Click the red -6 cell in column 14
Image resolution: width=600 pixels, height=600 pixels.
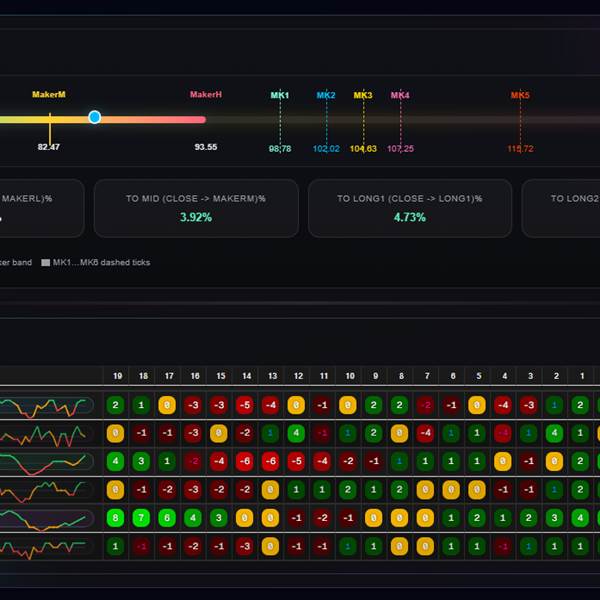(245, 461)
